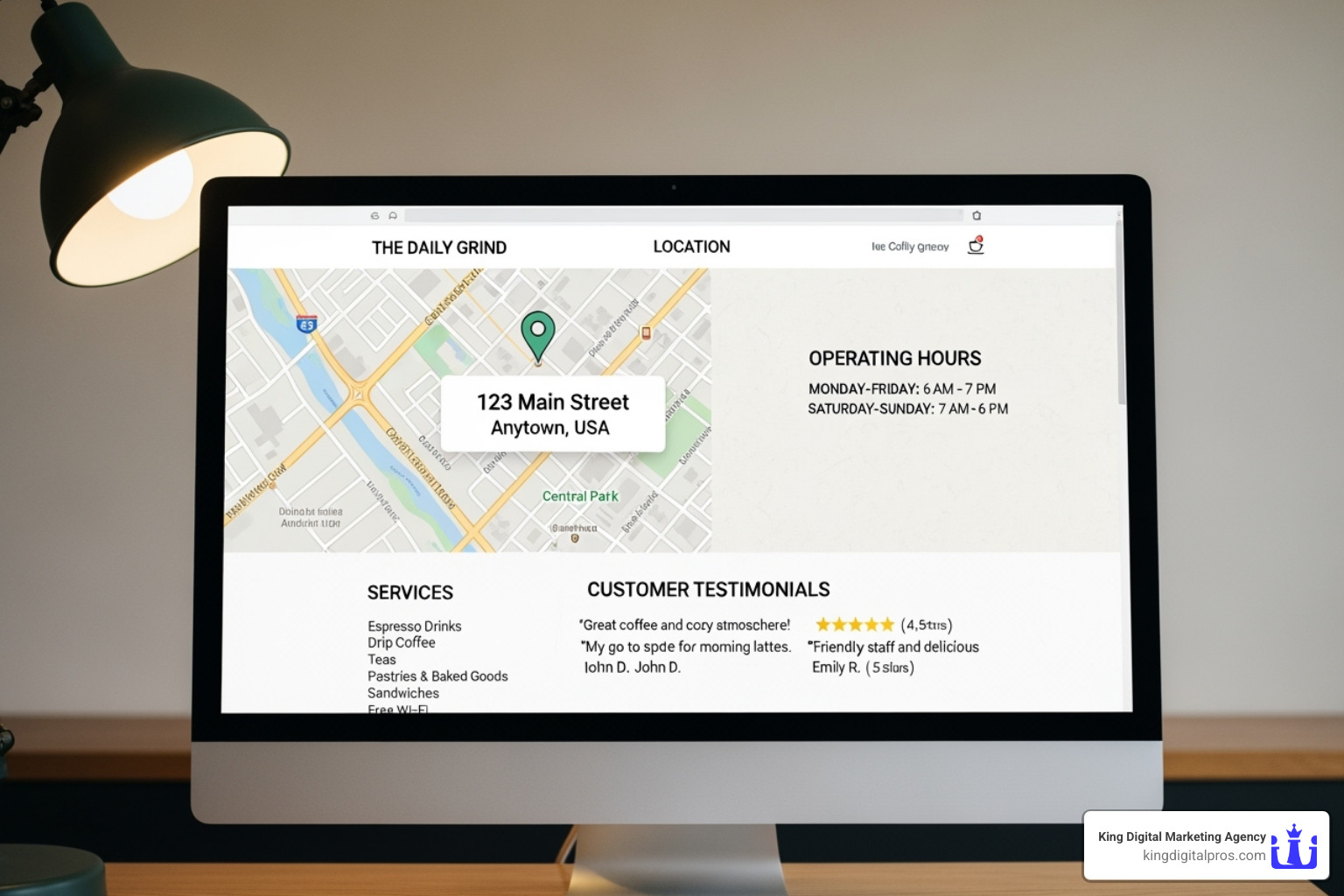Viewport: 1344px width, 896px height.
Task: Expand the CUSTOMER TESTIMONIALS section
Action: tap(709, 589)
